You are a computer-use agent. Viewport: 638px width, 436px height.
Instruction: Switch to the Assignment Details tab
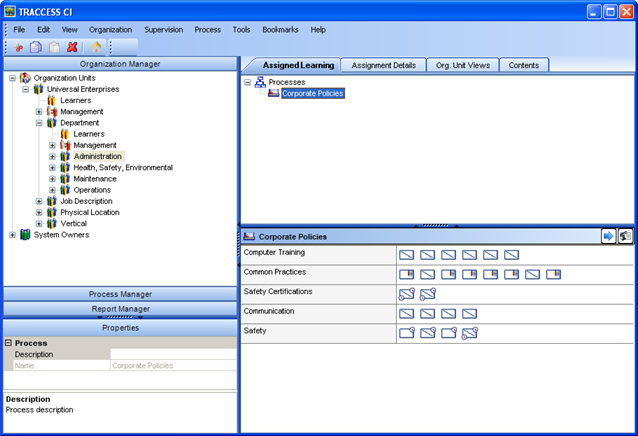click(384, 65)
